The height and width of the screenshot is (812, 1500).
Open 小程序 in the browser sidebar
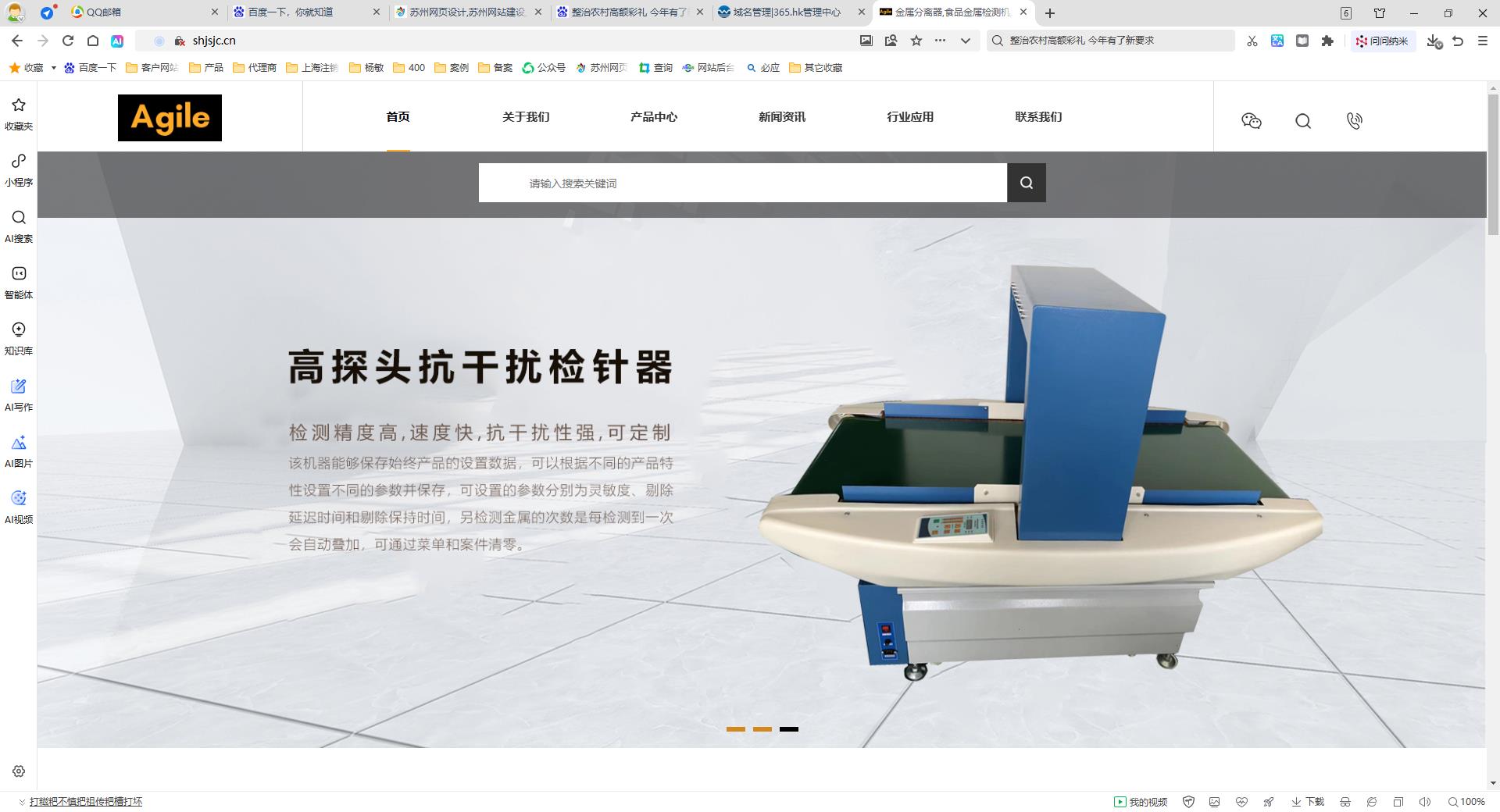point(19,169)
